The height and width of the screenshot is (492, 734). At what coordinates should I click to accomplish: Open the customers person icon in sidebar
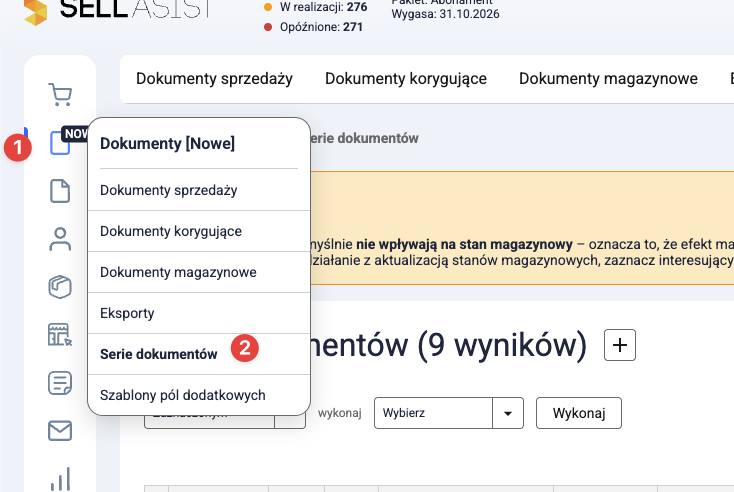pyautogui.click(x=60, y=239)
